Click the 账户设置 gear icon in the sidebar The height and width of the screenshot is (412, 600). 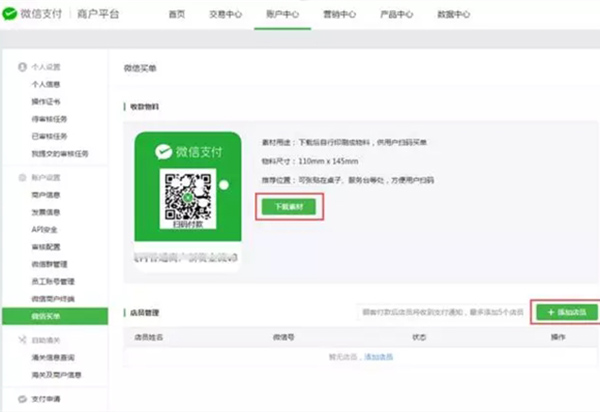(x=22, y=178)
